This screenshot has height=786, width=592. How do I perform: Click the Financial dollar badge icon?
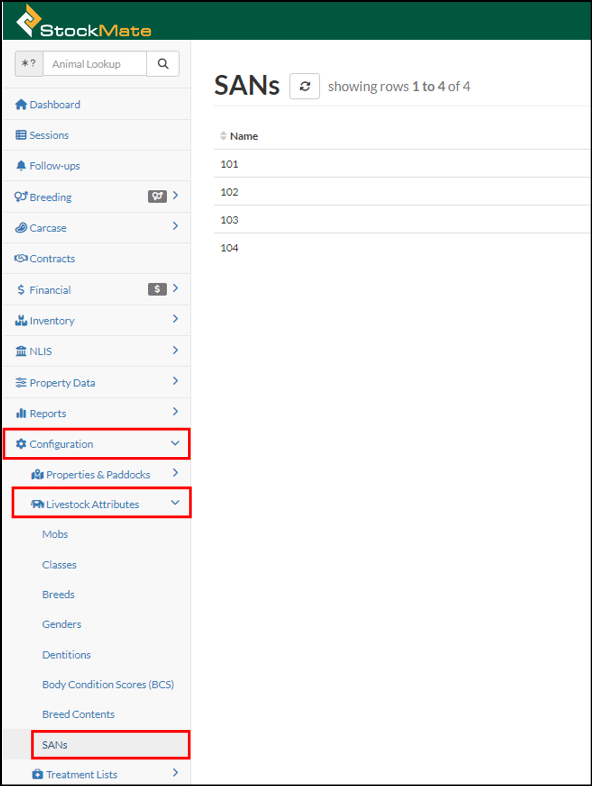click(157, 289)
